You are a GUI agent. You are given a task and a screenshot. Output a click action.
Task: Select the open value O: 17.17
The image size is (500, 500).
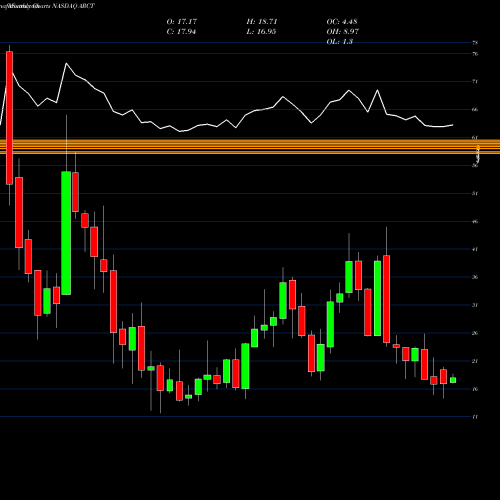(182, 22)
